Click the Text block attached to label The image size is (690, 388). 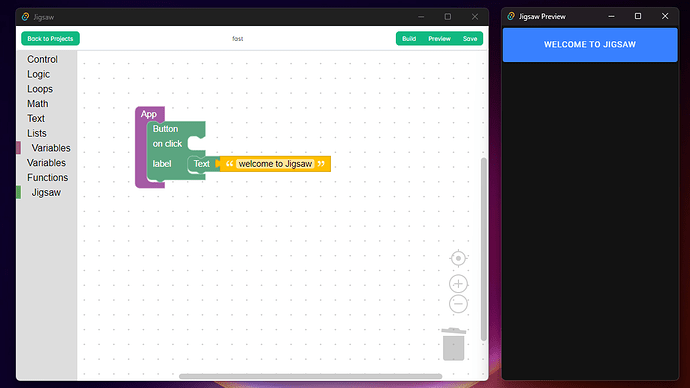point(202,164)
